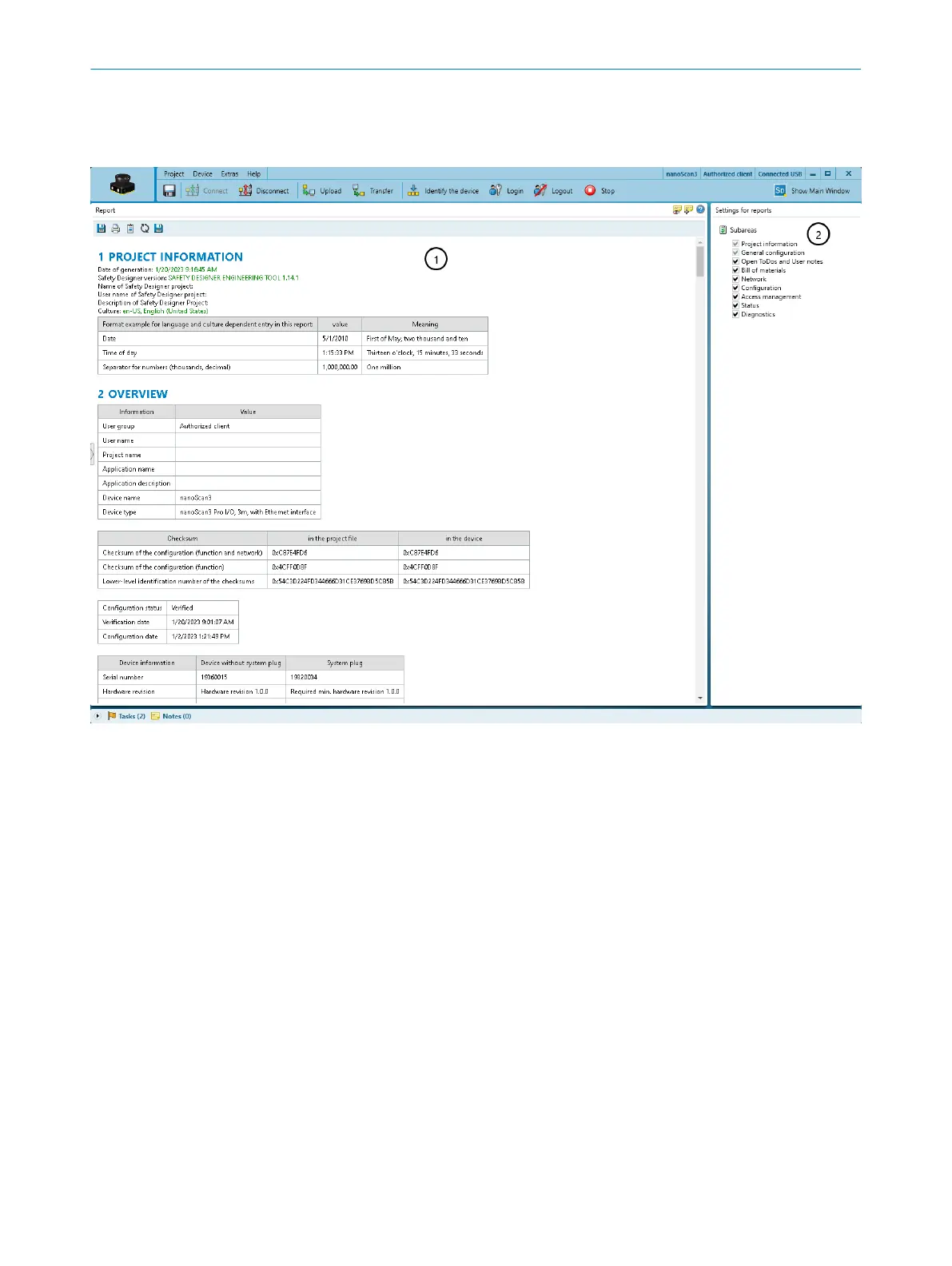Click the clipboard icon in the Report toolbar

point(130,229)
